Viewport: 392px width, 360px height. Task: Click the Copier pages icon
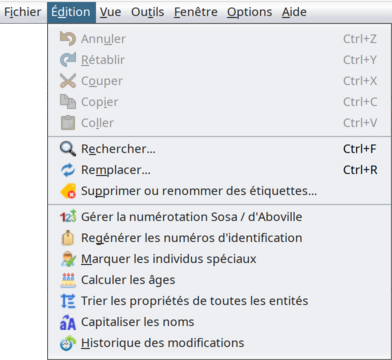[68, 102]
